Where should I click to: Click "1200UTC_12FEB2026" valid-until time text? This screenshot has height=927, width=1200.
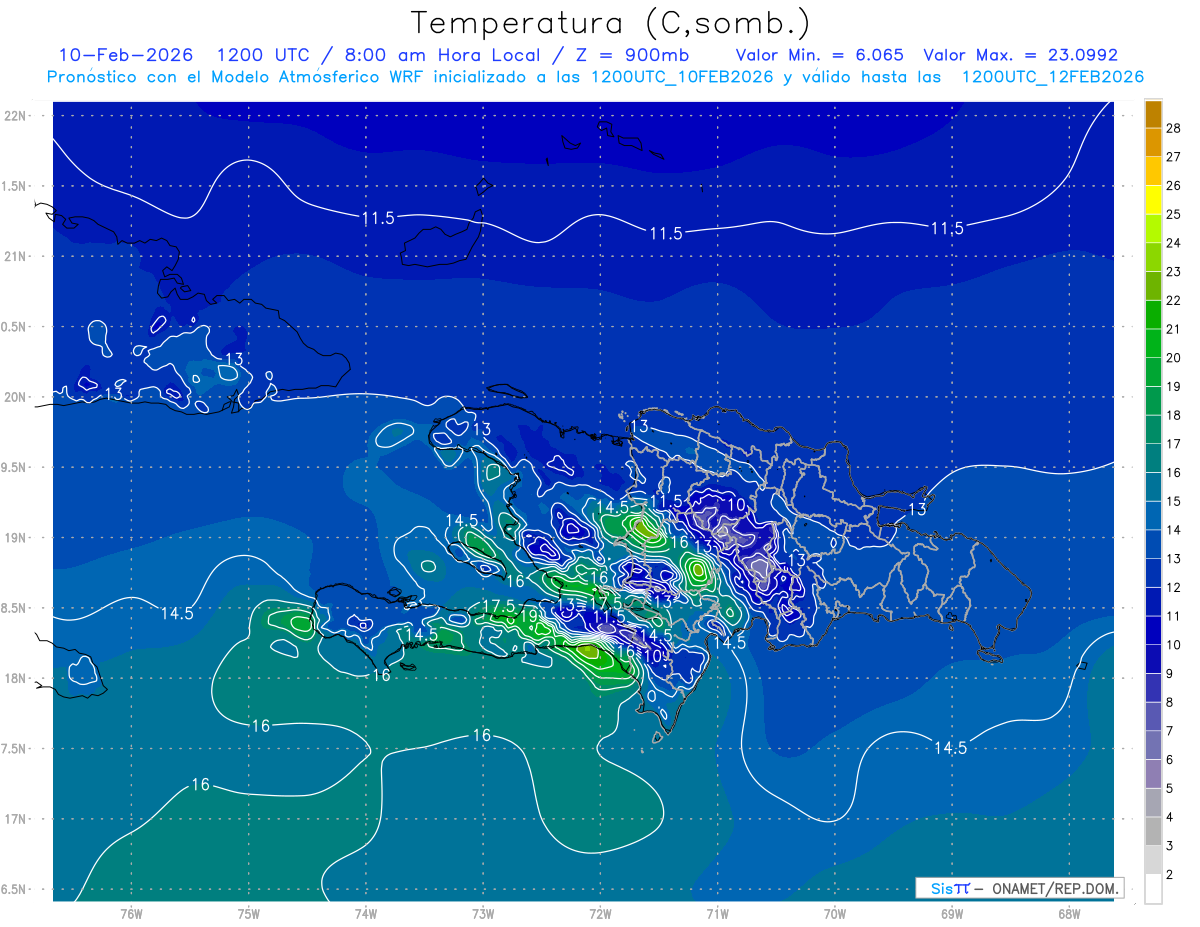(x=1053, y=77)
